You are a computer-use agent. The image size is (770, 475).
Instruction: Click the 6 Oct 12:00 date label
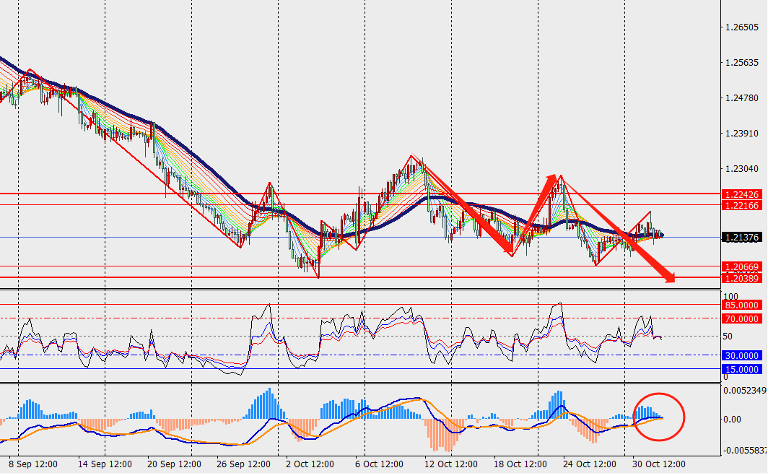379,465
